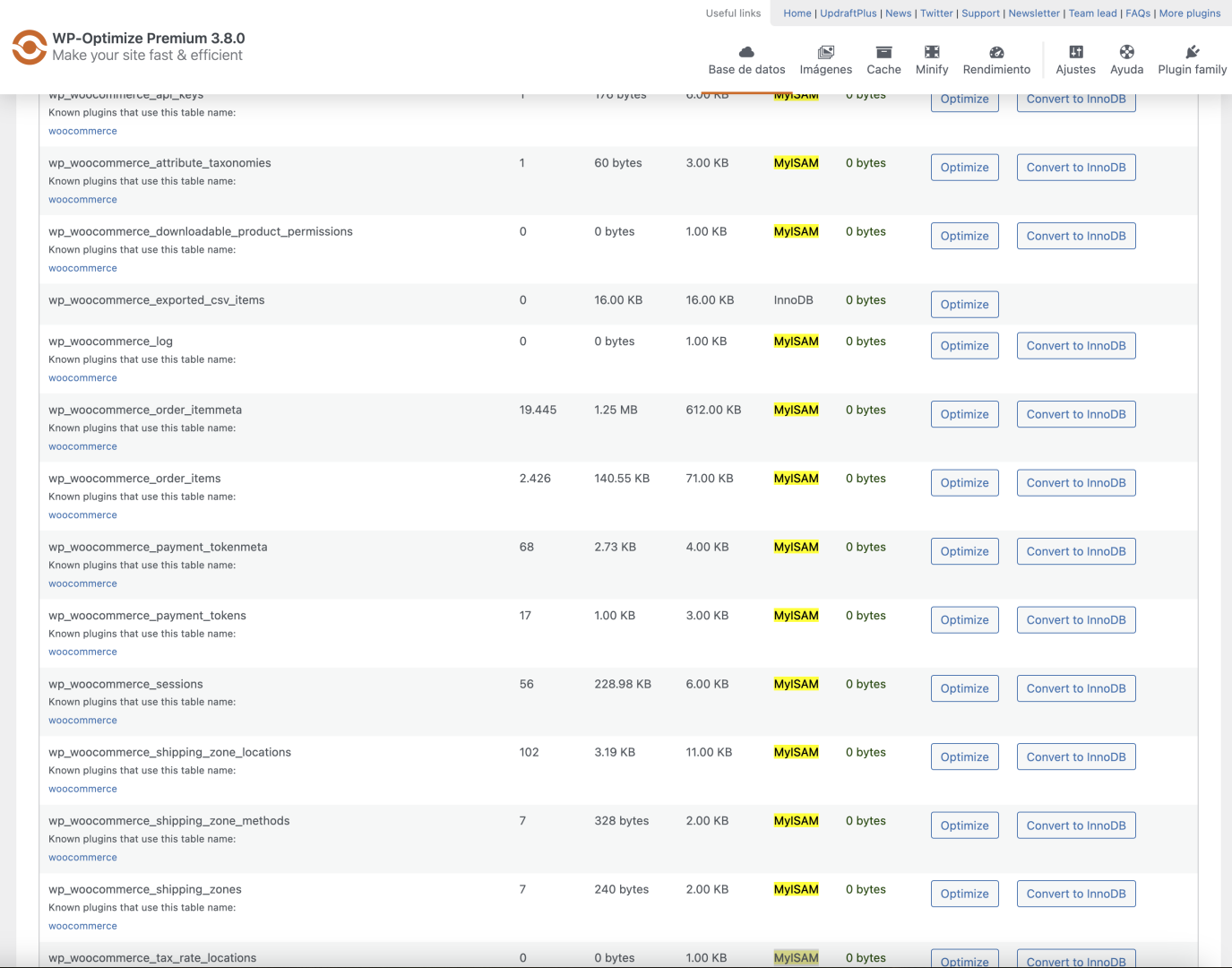Open woocommerce link under wp_woocommerce_attribute_taxonomies
1232x968 pixels.
(82, 200)
